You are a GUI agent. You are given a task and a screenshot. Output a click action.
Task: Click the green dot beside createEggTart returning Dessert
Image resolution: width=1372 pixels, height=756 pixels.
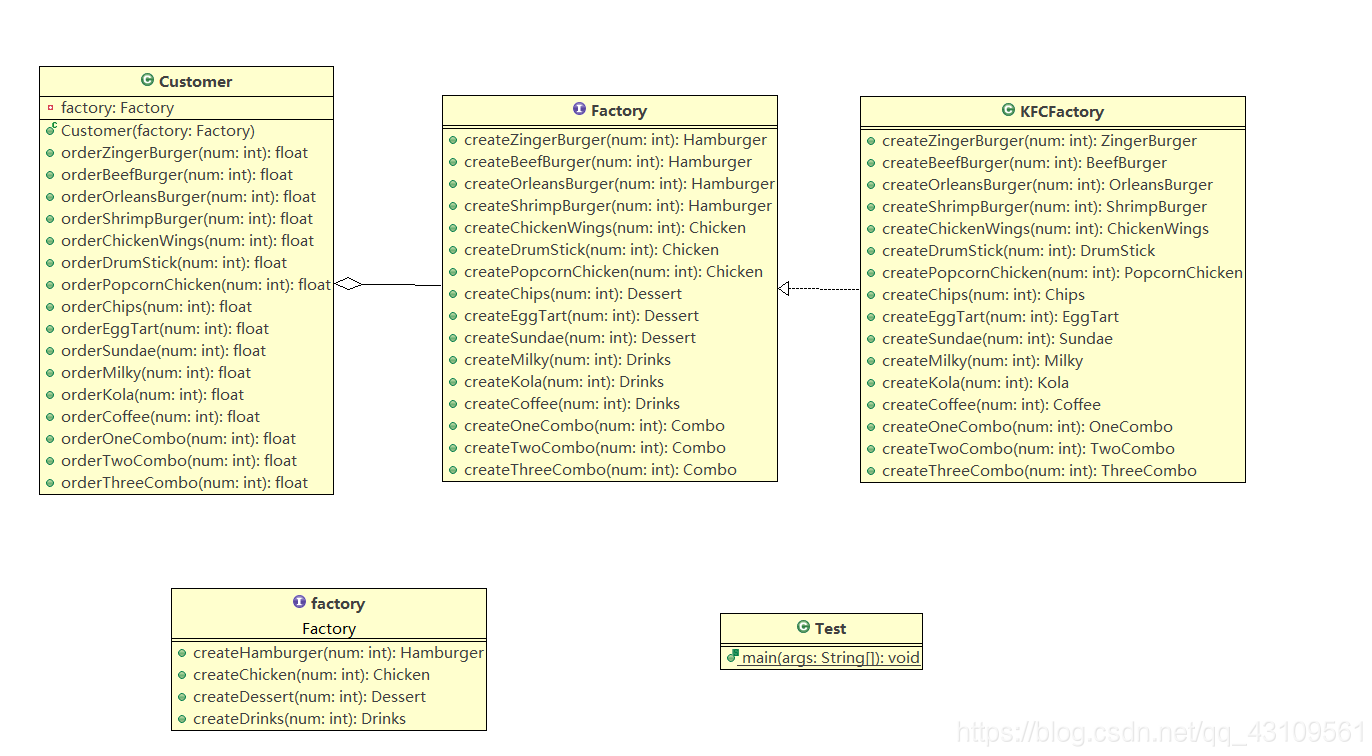click(453, 316)
